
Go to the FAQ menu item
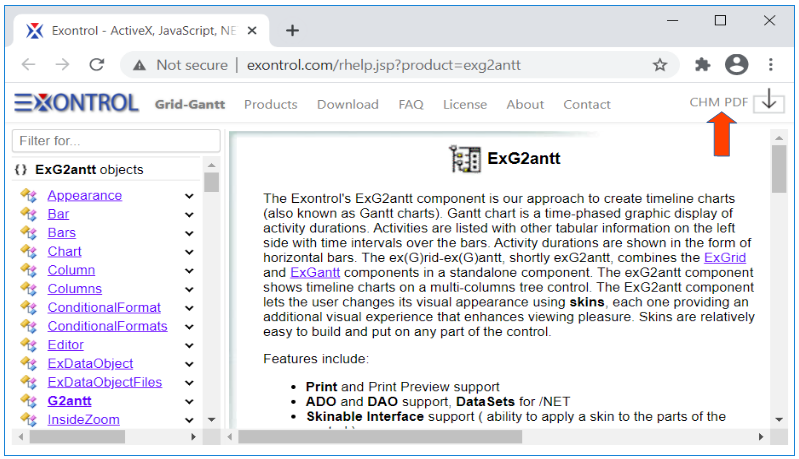click(x=410, y=104)
